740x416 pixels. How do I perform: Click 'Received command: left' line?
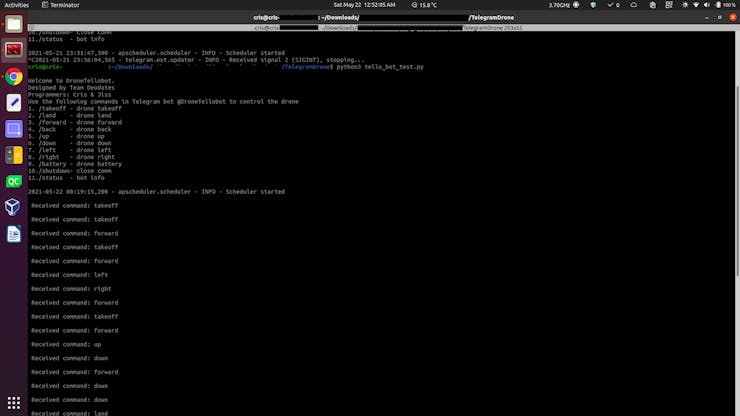tap(69, 275)
